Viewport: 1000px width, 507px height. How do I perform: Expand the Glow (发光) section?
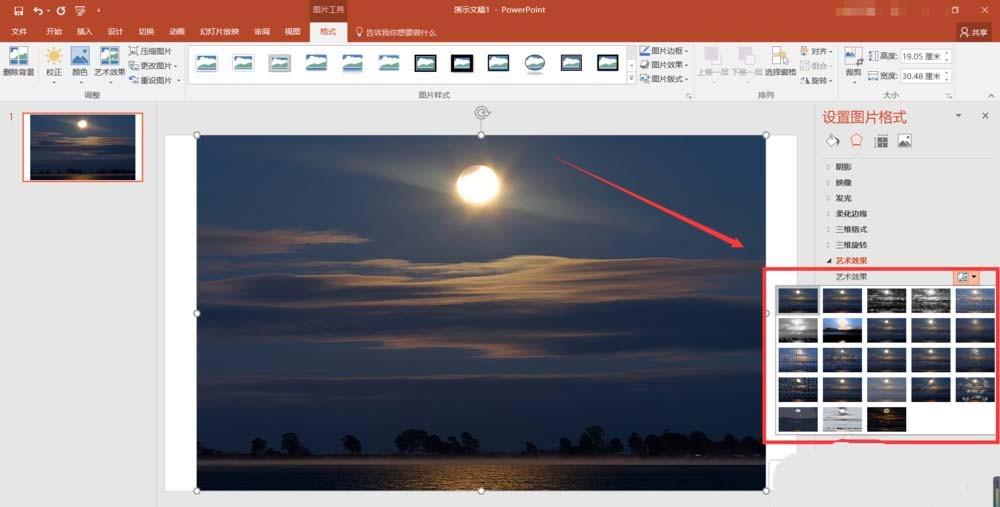[843, 198]
